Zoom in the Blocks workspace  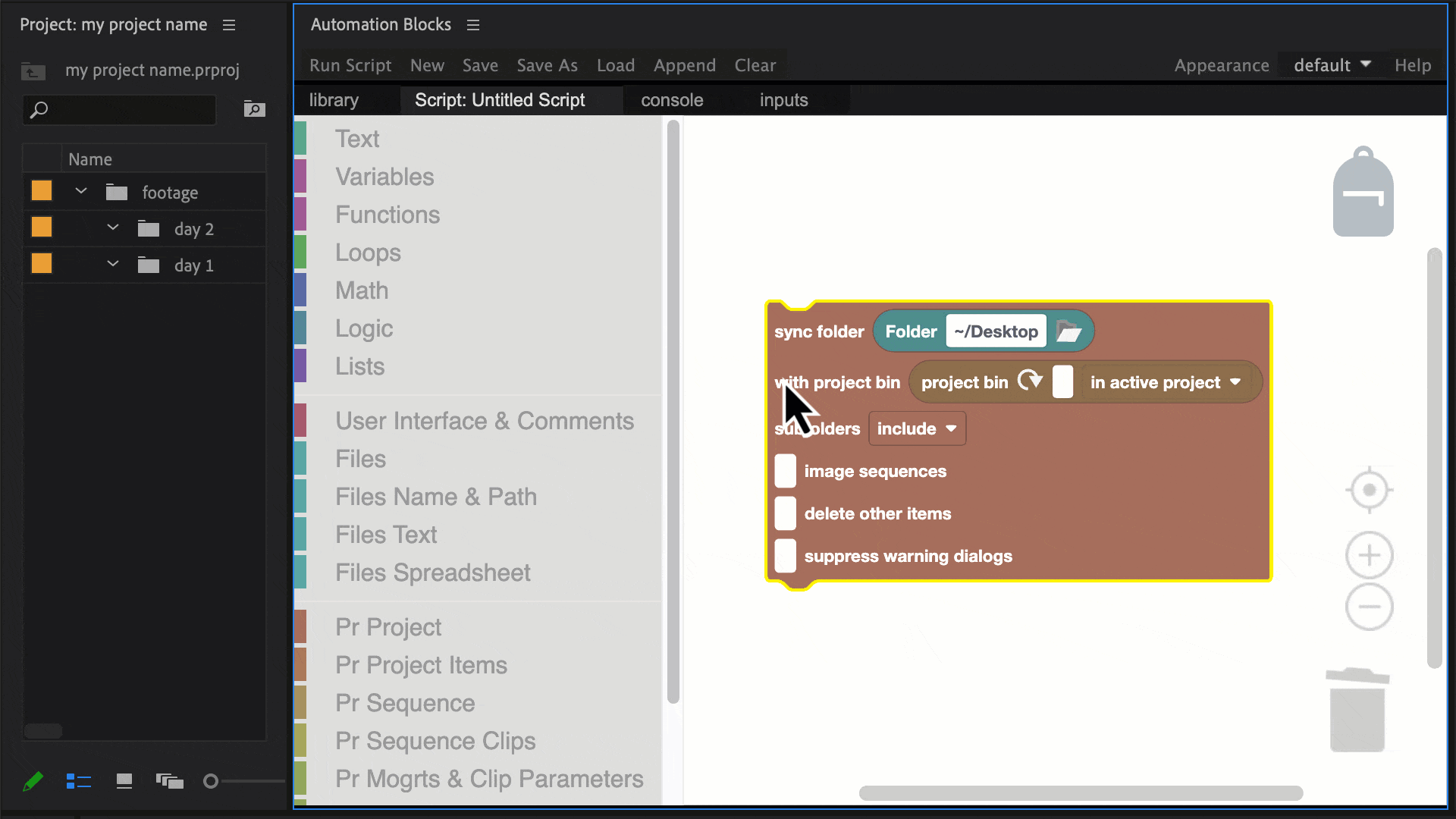1369,555
